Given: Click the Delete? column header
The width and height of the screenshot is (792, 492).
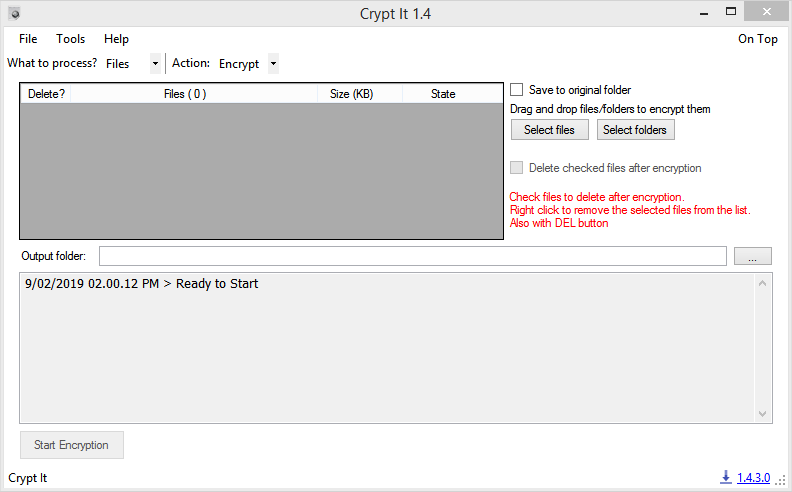Looking at the screenshot, I should 46,94.
